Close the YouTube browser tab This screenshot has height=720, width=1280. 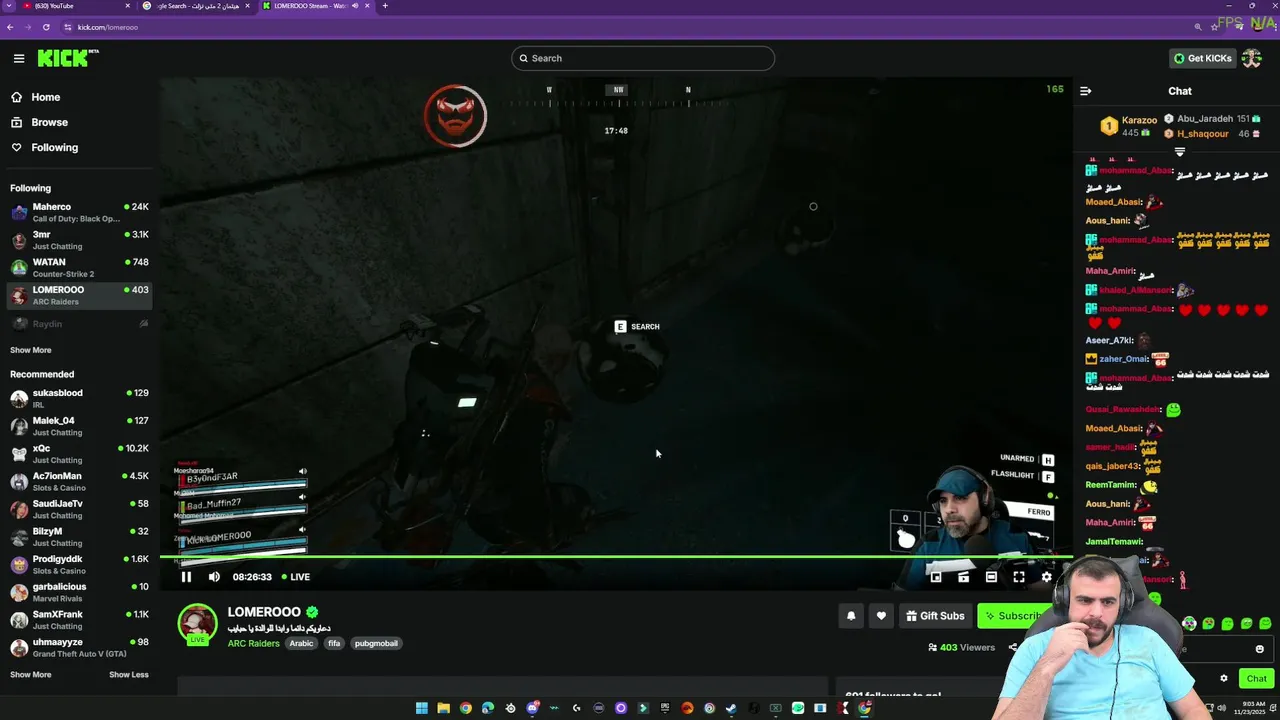click(x=127, y=6)
